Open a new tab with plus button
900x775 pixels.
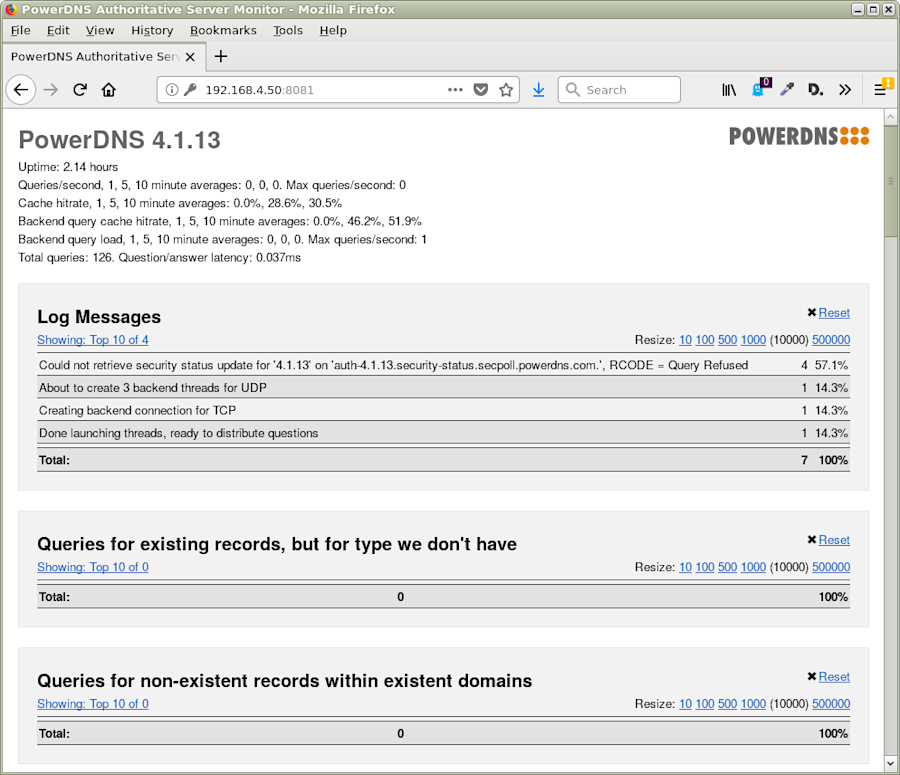coord(220,56)
